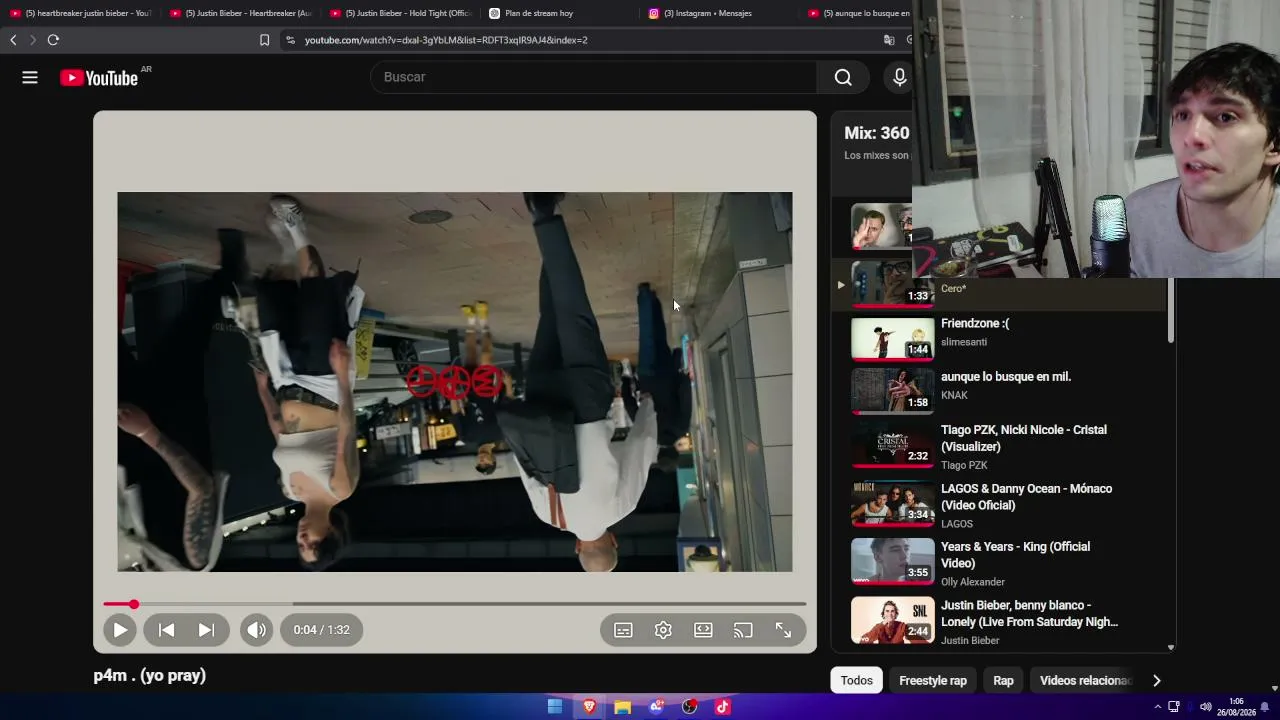The image size is (1280, 720).
Task: Click inside the Buscar search field
Action: point(594,77)
